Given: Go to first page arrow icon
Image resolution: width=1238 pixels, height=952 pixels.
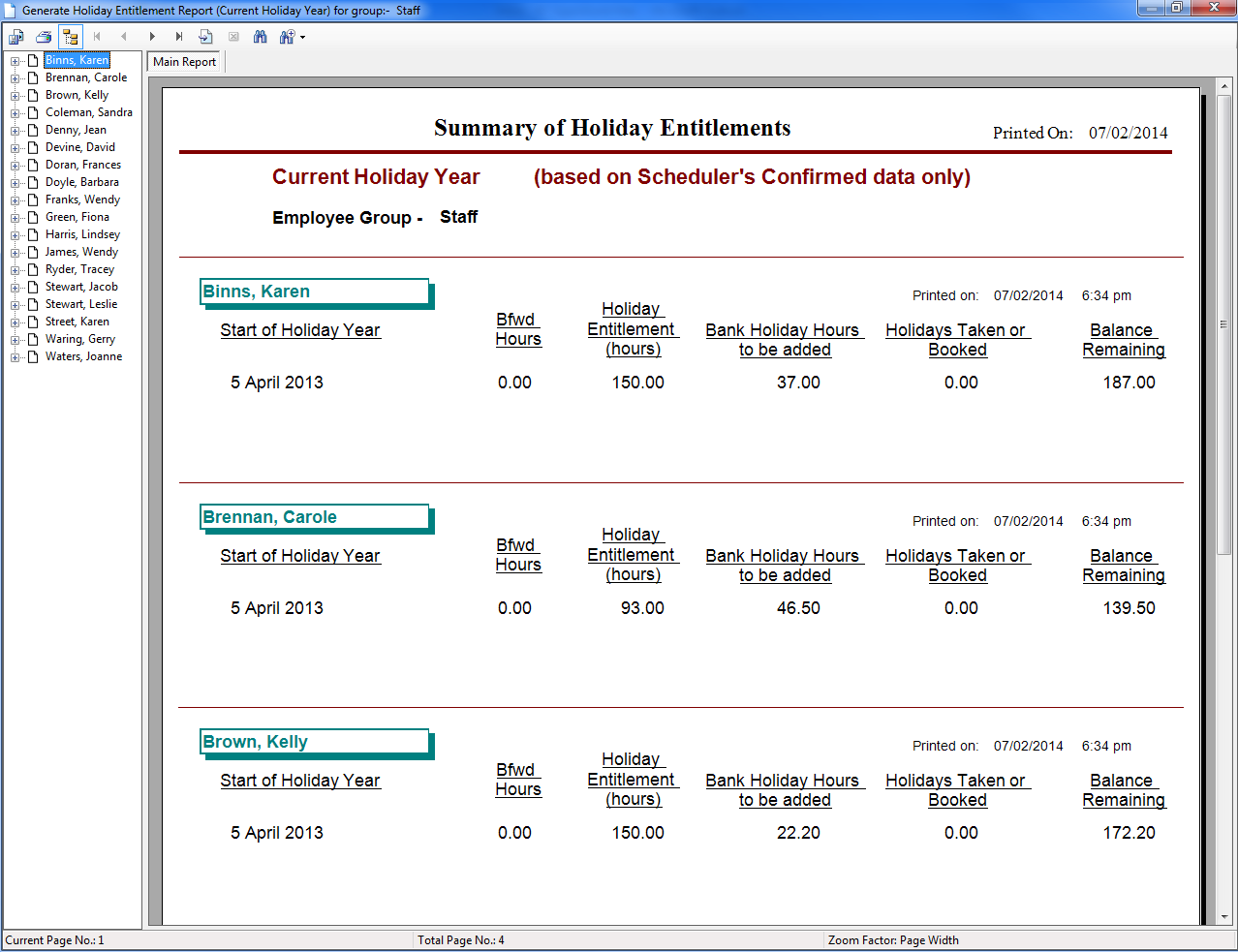Looking at the screenshot, I should tap(97, 37).
